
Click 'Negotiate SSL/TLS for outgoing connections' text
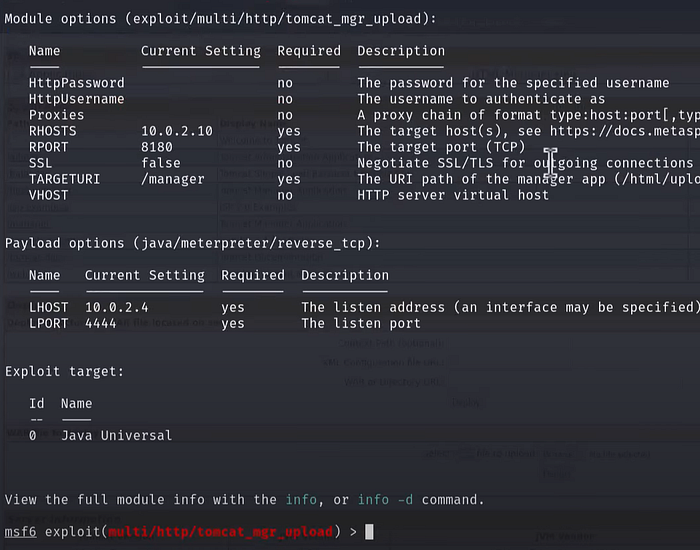525,163
